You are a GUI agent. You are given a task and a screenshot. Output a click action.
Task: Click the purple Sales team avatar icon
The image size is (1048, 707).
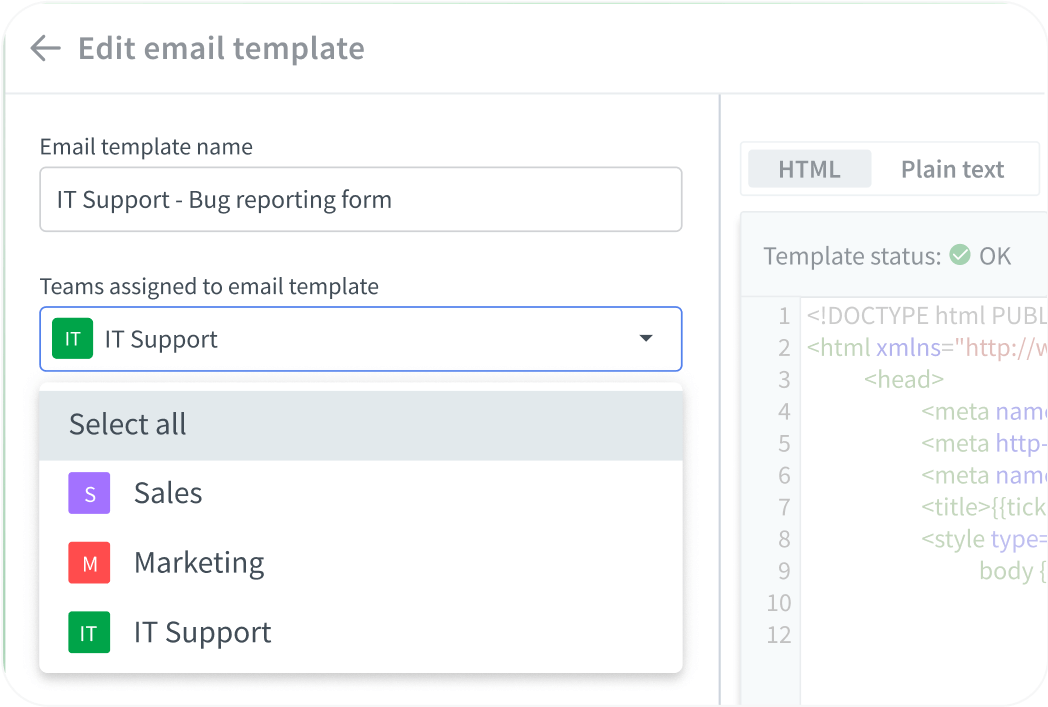point(89,492)
